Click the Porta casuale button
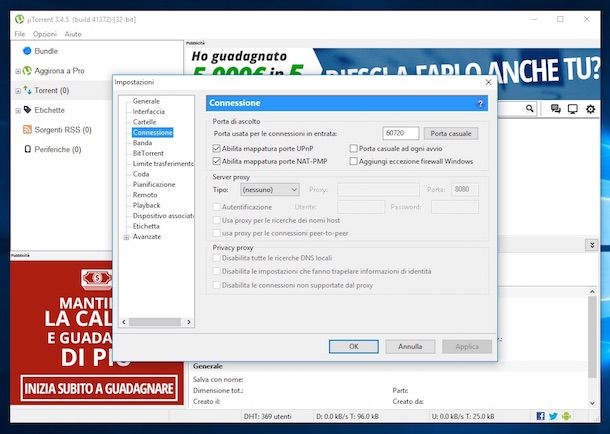Viewport: 610px width, 434px height. tap(450, 133)
